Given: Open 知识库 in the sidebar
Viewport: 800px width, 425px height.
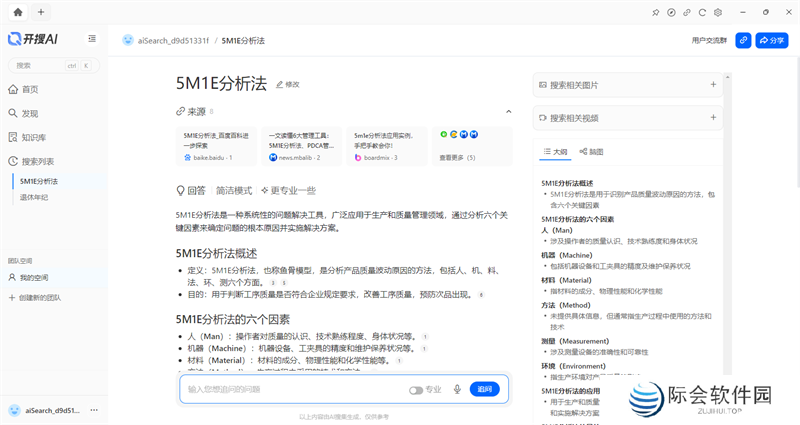Looking at the screenshot, I should point(33,137).
